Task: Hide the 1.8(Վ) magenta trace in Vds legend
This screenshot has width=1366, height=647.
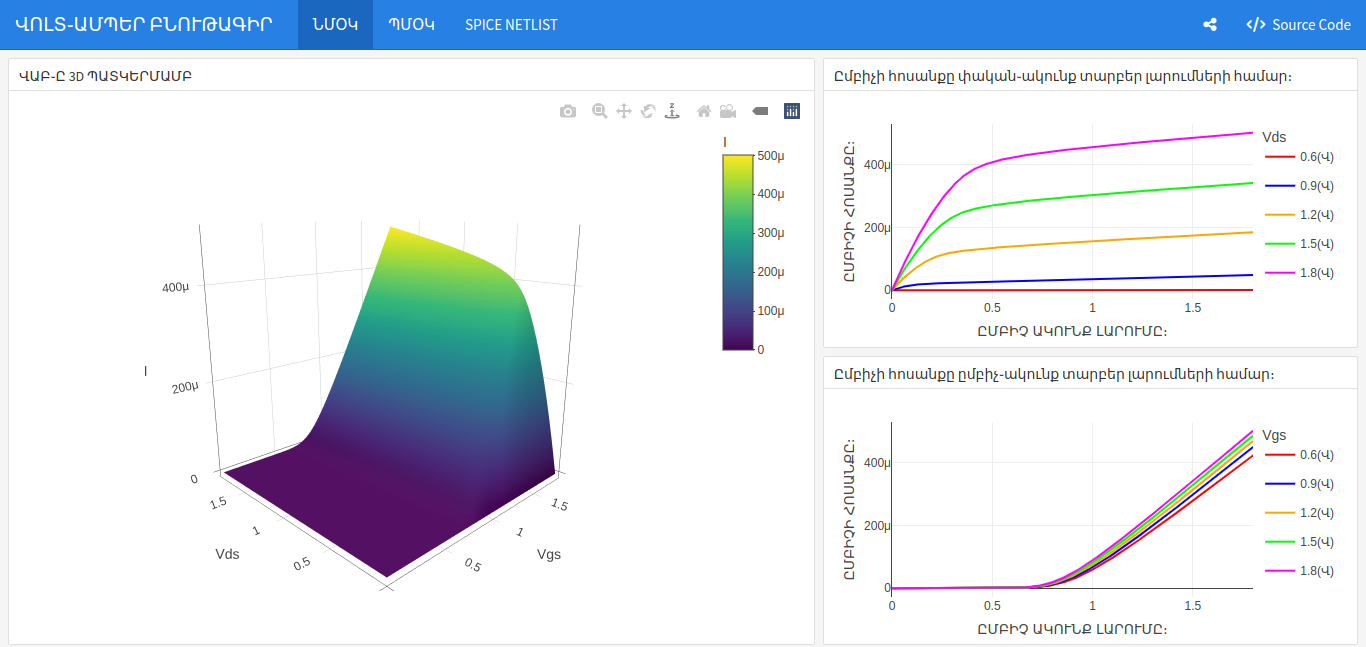Action: pyautogui.click(x=1299, y=273)
